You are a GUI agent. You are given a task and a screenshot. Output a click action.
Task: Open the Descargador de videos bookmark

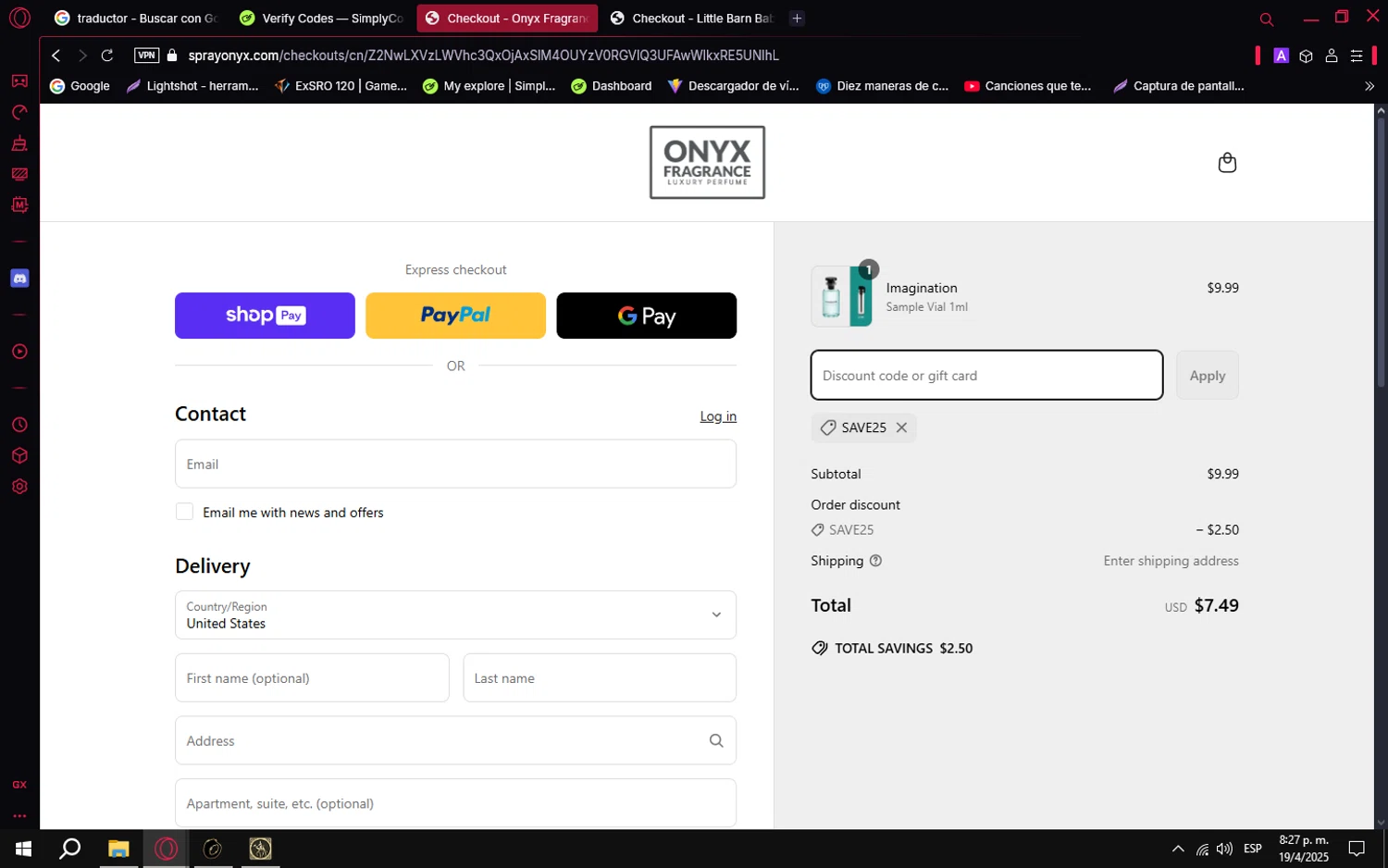click(x=733, y=86)
